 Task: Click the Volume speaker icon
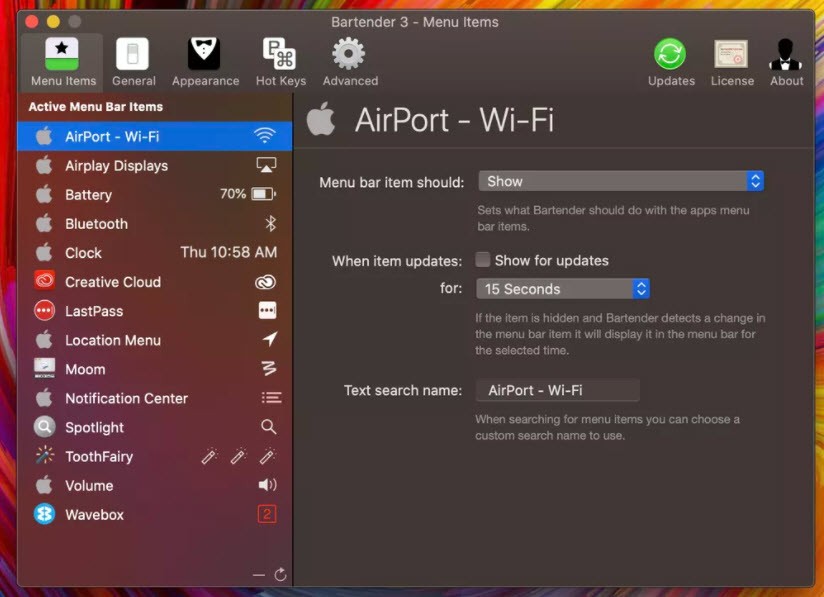point(267,485)
